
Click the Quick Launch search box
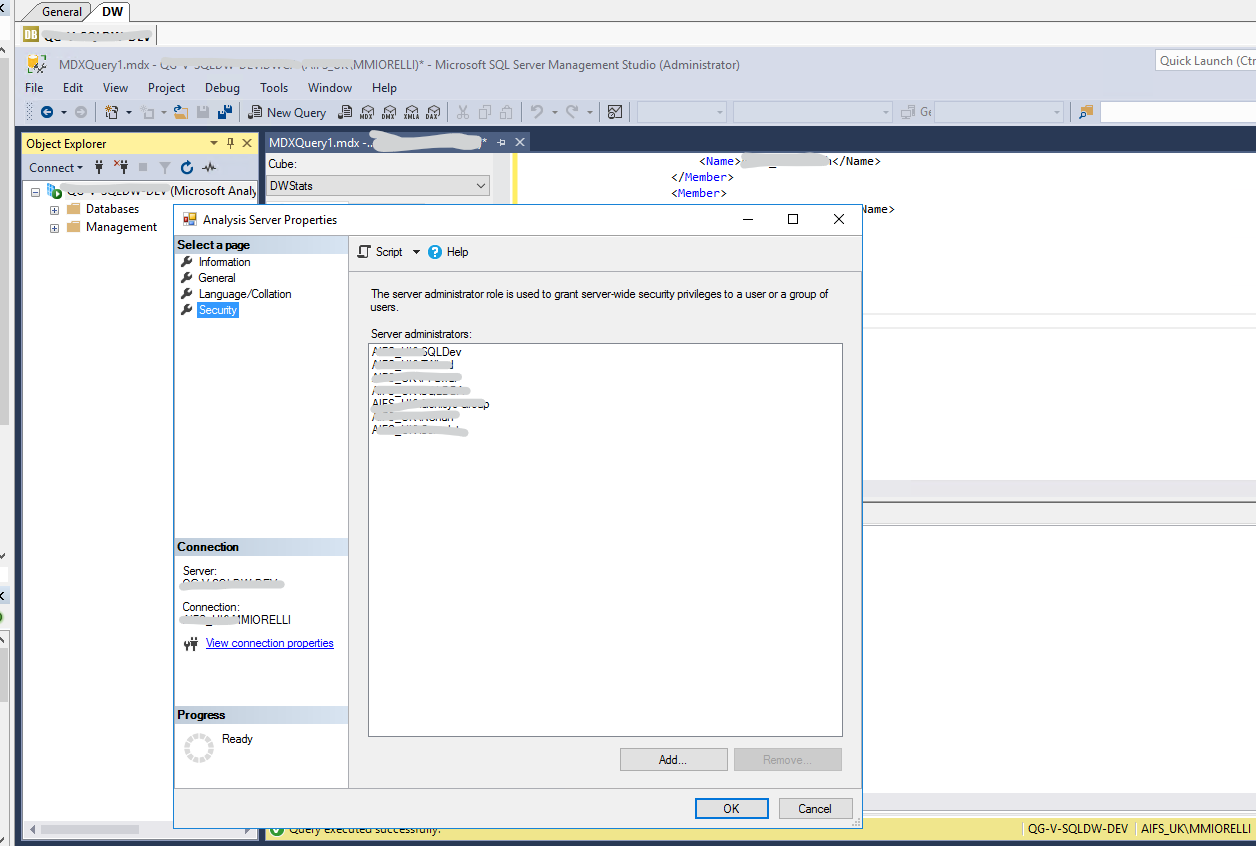[1205, 61]
